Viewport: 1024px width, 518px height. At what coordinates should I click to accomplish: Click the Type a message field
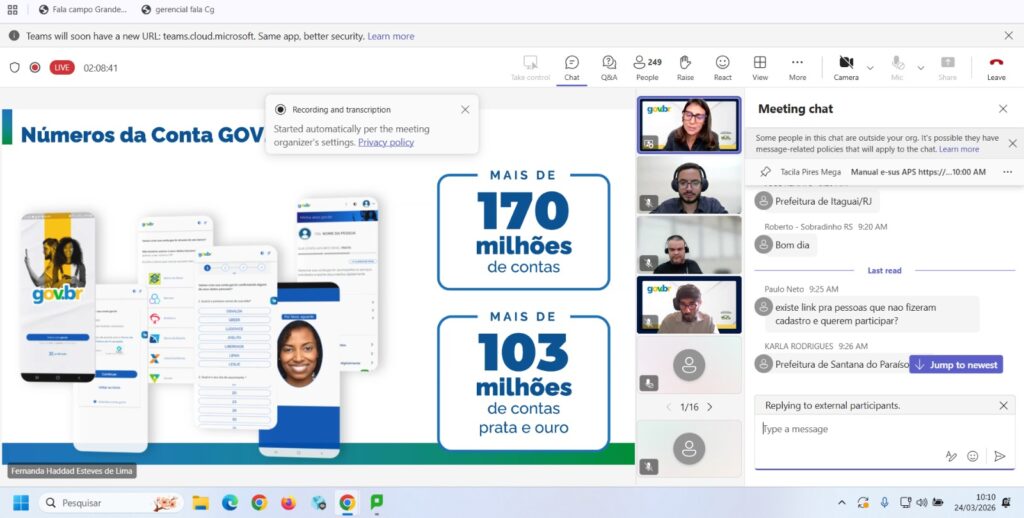(x=850, y=429)
